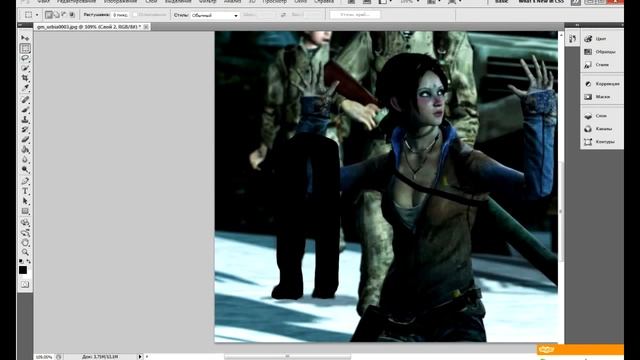The image size is (640, 360).
Task: Open the Style (Стиль) dropdown
Action: [215, 16]
